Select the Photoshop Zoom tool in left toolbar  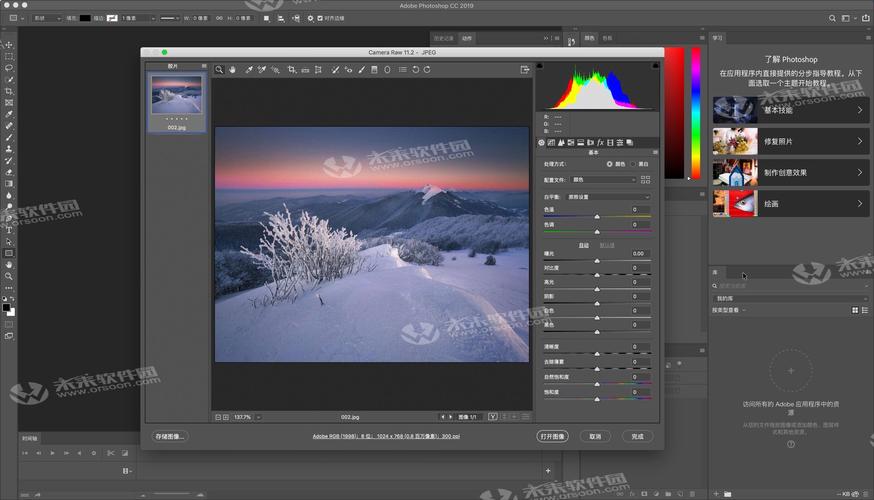9,276
